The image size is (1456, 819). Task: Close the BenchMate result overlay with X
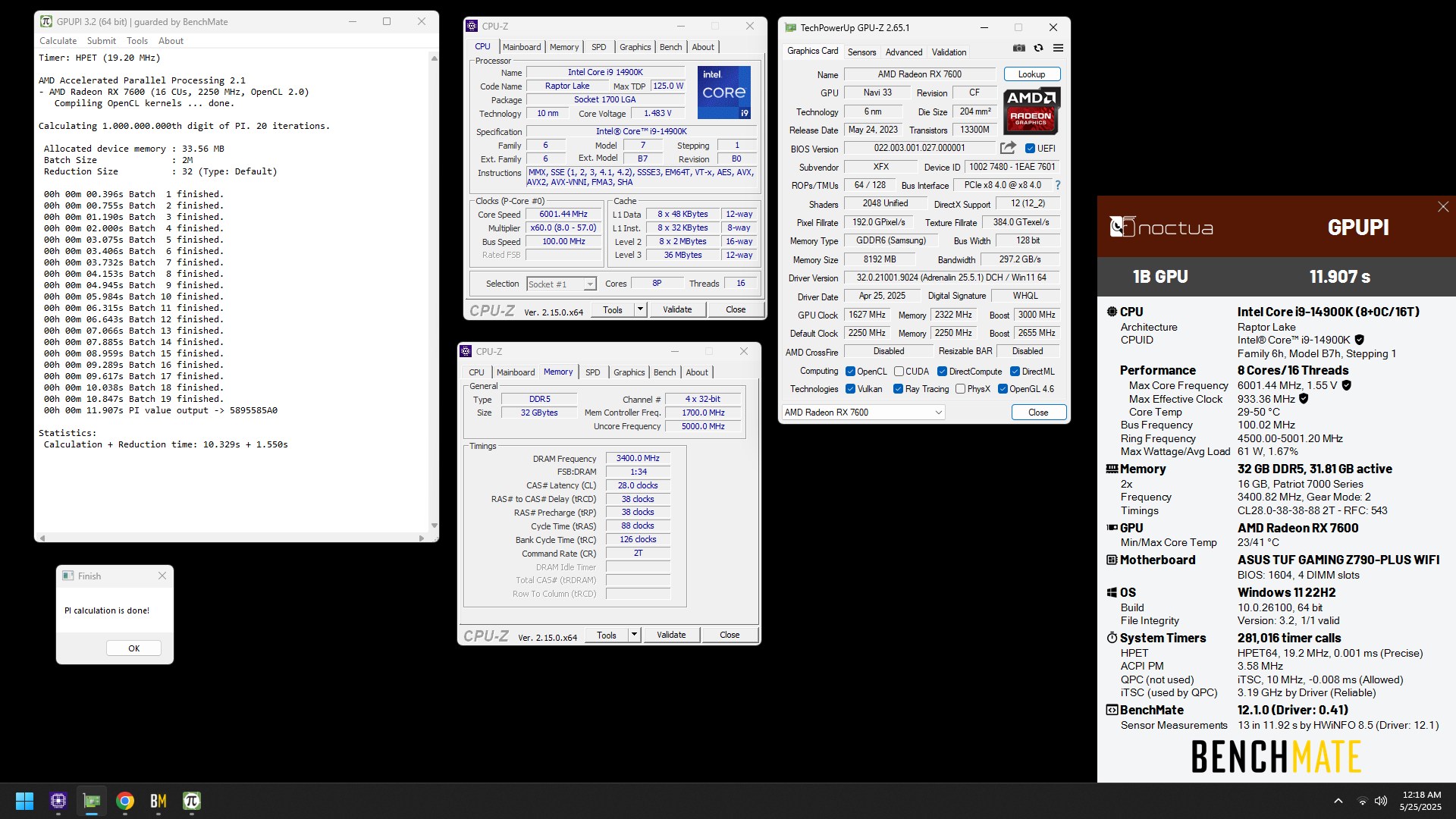click(1442, 206)
